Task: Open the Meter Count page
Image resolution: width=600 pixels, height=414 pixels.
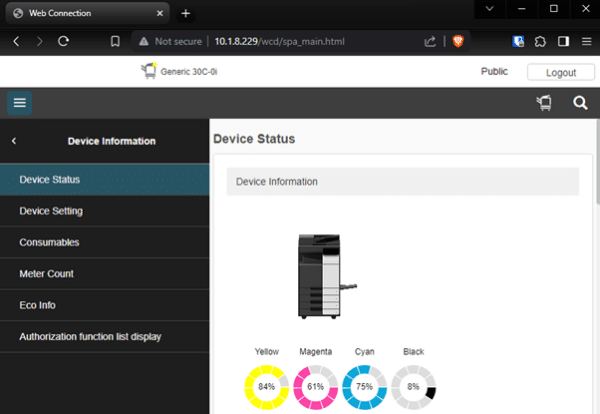Action: coord(46,274)
